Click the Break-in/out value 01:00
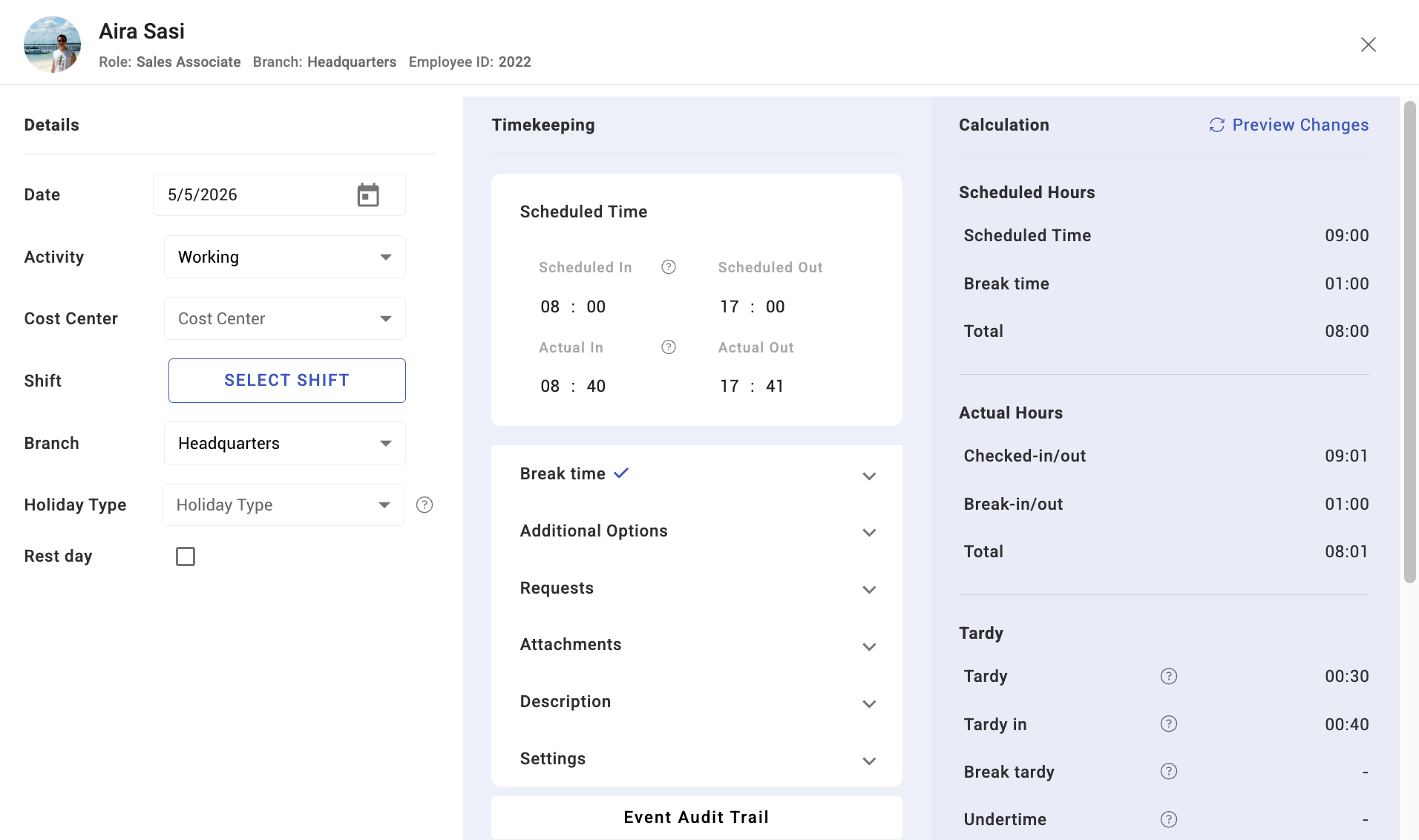Image resolution: width=1419 pixels, height=840 pixels. (1347, 504)
